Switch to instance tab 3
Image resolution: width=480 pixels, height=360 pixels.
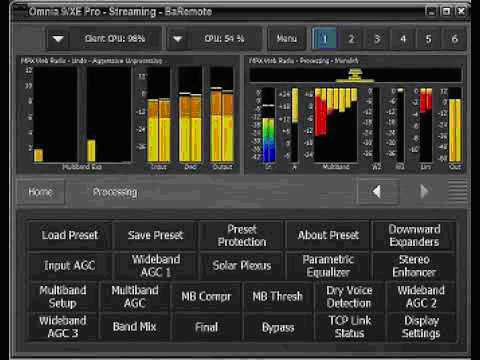[377, 39]
